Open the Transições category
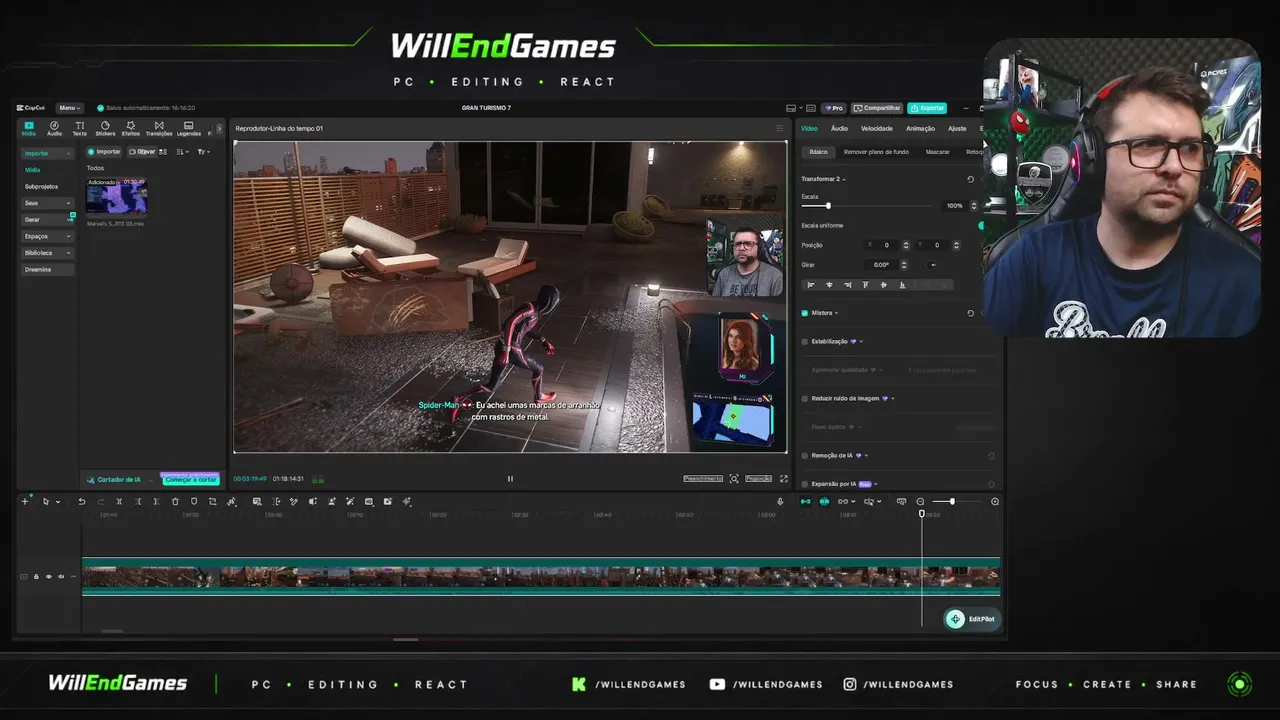The height and width of the screenshot is (720, 1280). point(159,128)
